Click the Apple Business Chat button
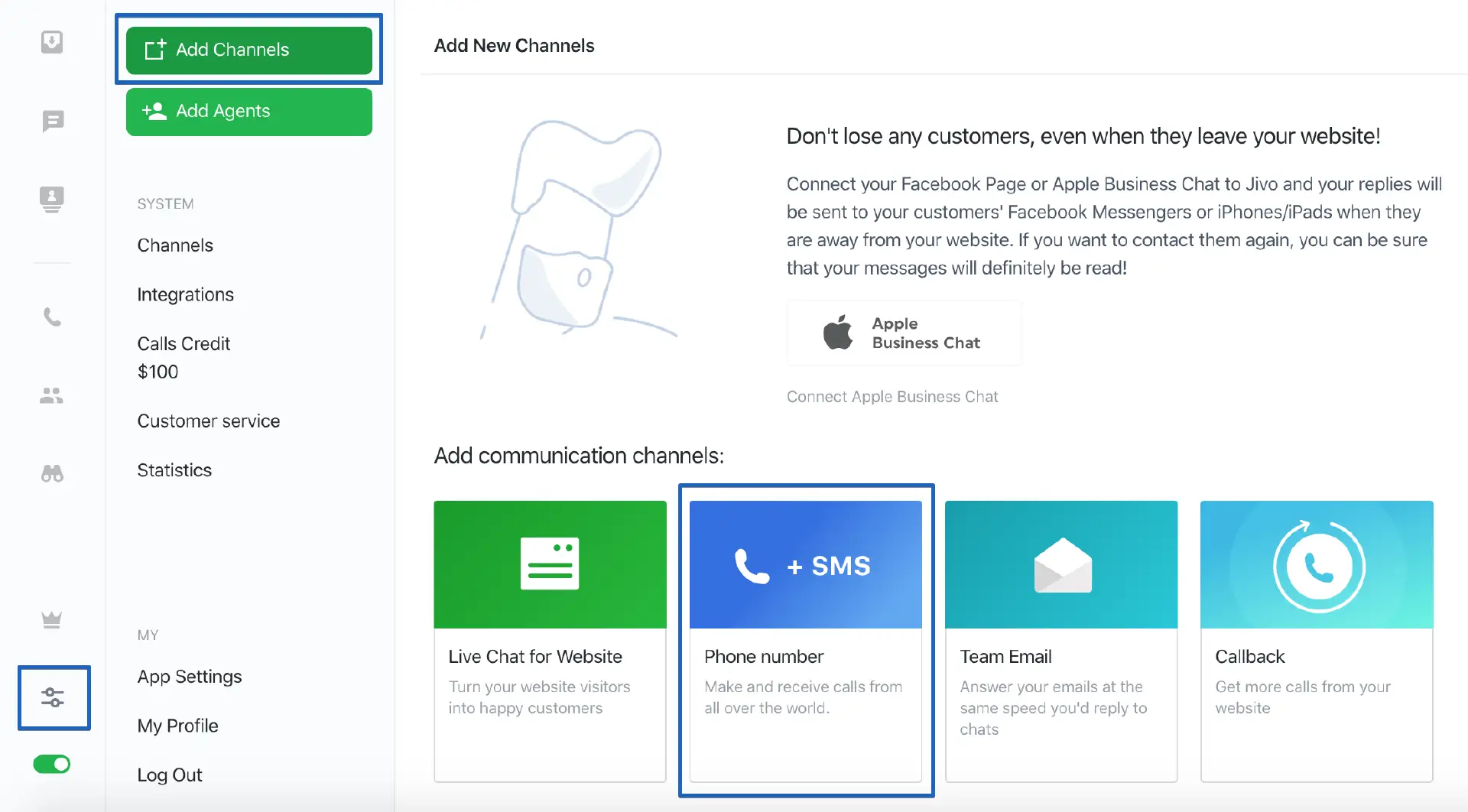Image resolution: width=1468 pixels, height=812 pixels. (904, 333)
